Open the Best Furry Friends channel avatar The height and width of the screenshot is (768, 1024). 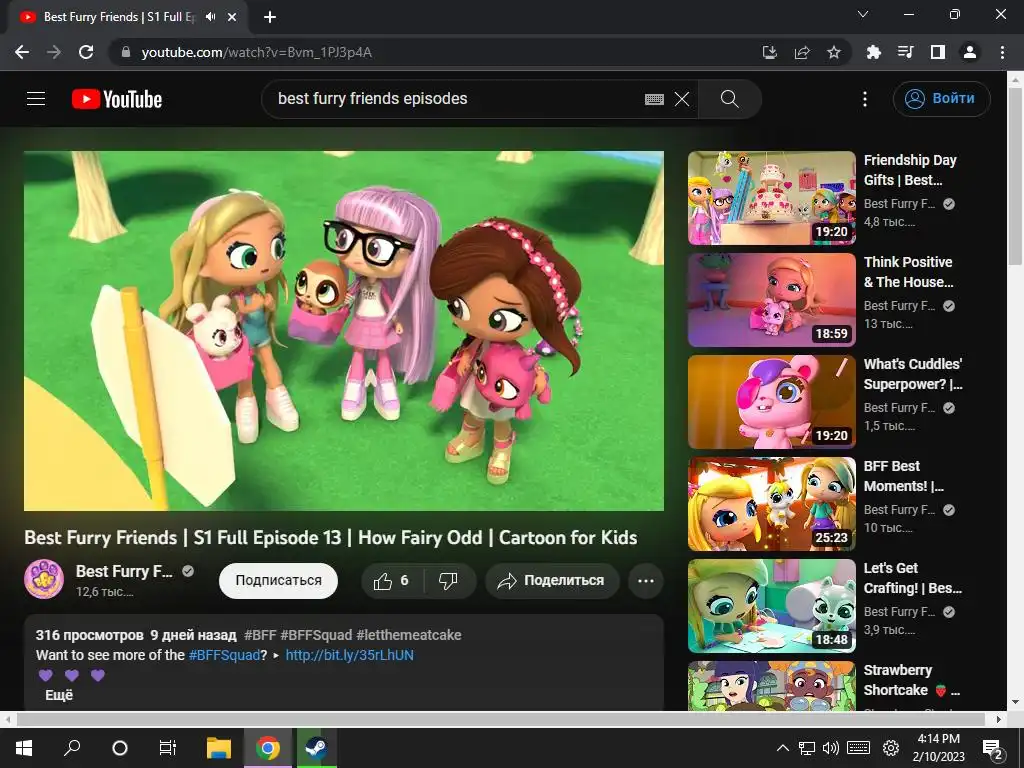click(x=44, y=579)
